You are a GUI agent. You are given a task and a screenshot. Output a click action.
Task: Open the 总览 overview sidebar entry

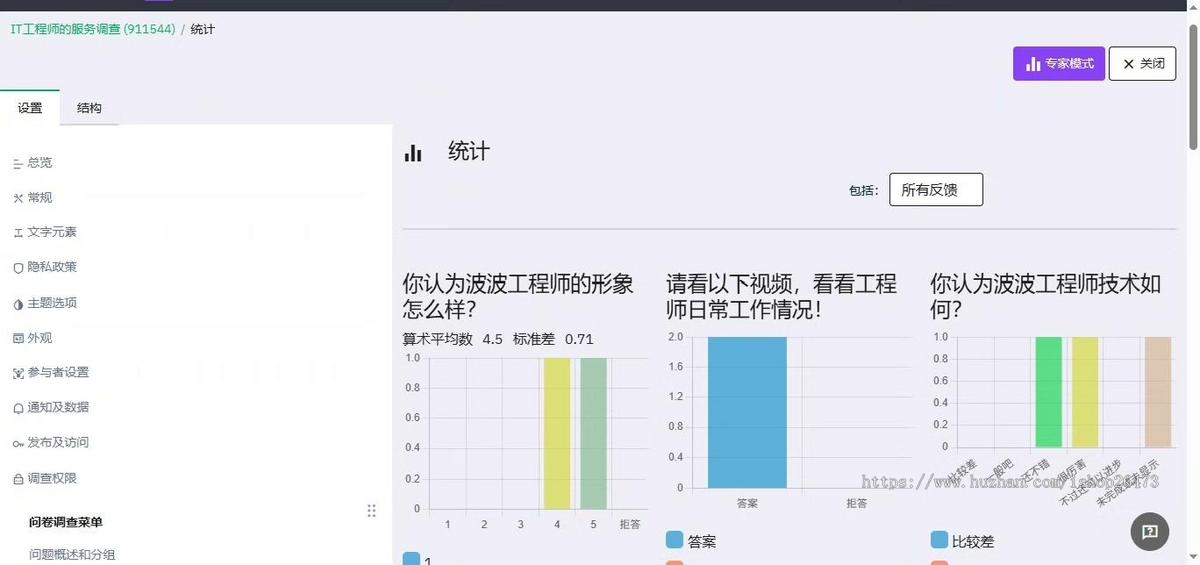click(x=33, y=163)
